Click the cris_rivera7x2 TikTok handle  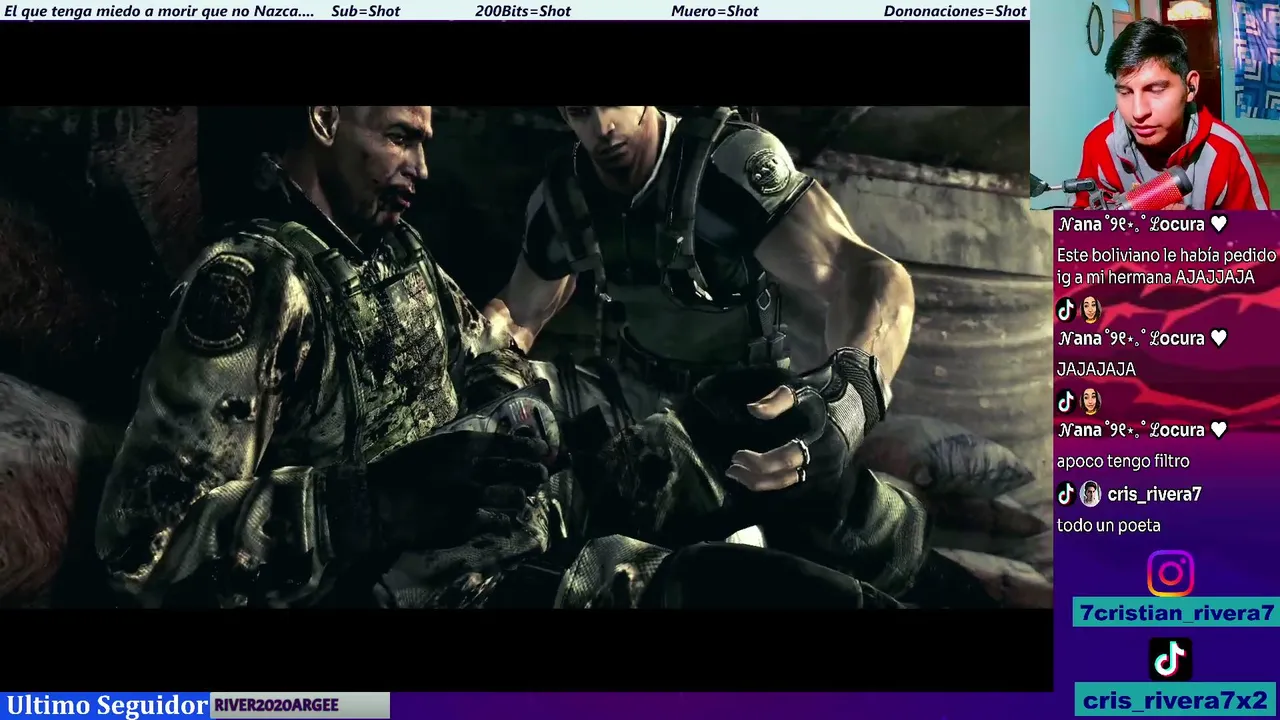pos(1175,700)
